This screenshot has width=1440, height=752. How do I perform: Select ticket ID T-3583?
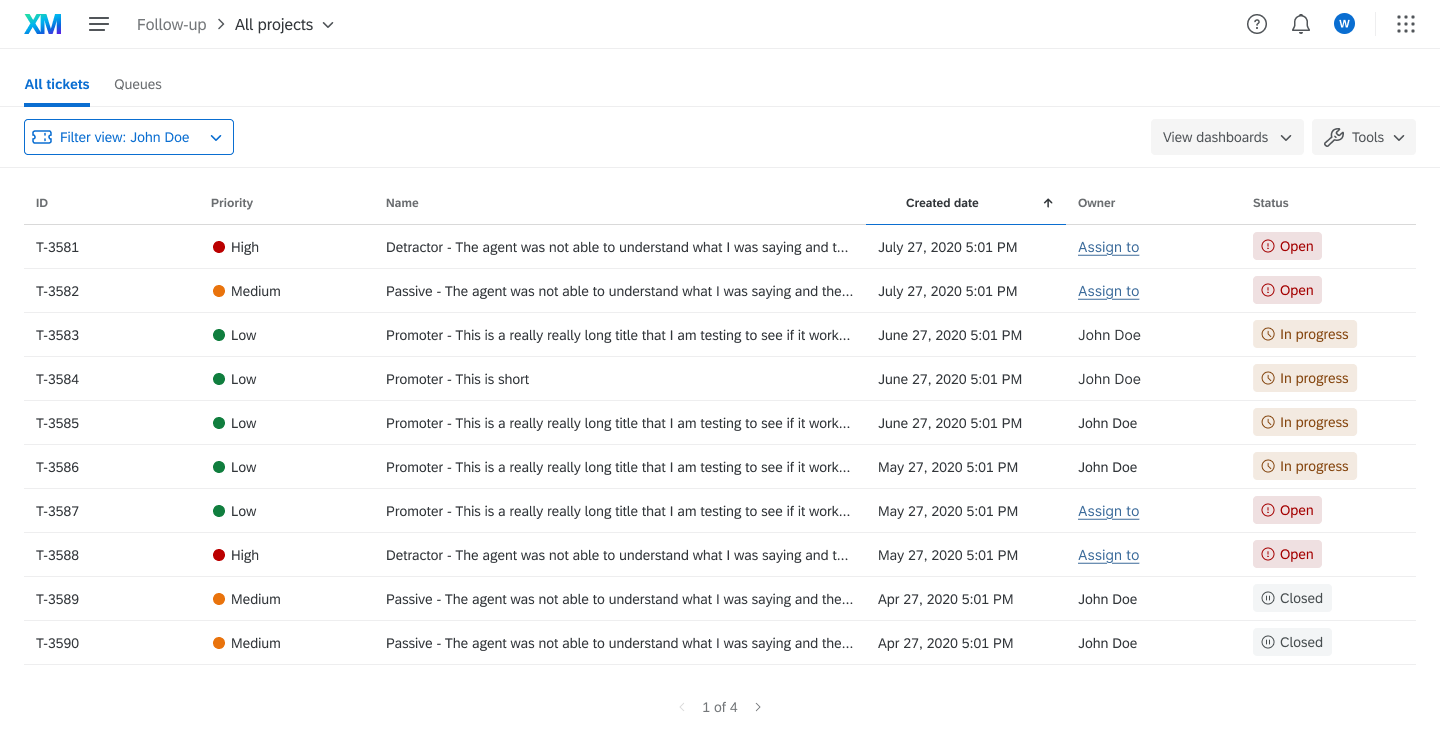click(x=57, y=335)
